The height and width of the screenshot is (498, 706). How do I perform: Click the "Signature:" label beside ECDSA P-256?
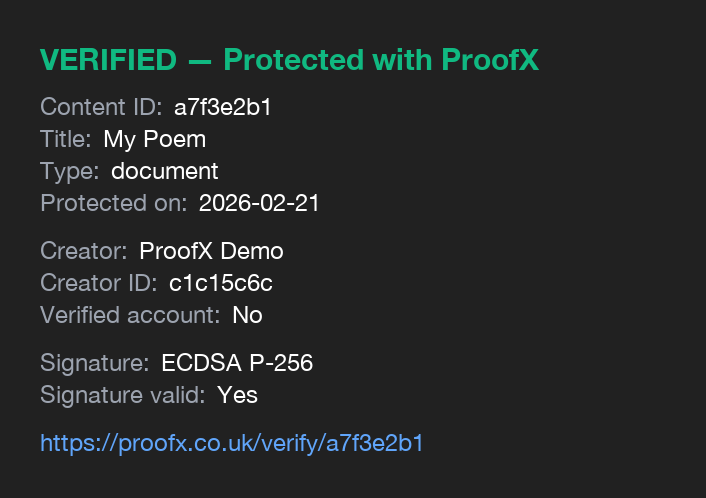(x=95, y=363)
